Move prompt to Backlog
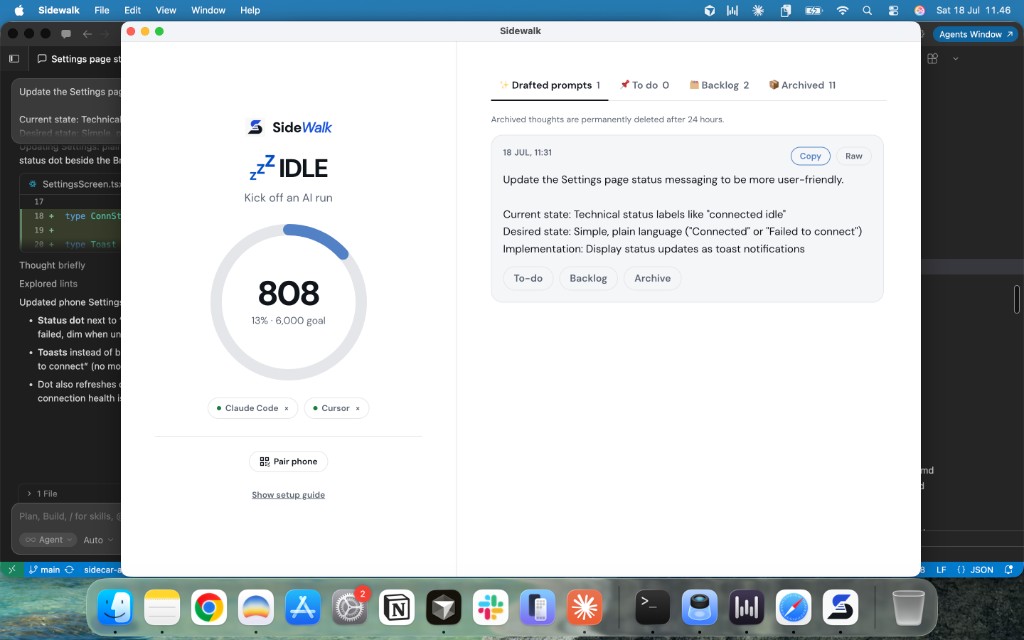 588,278
